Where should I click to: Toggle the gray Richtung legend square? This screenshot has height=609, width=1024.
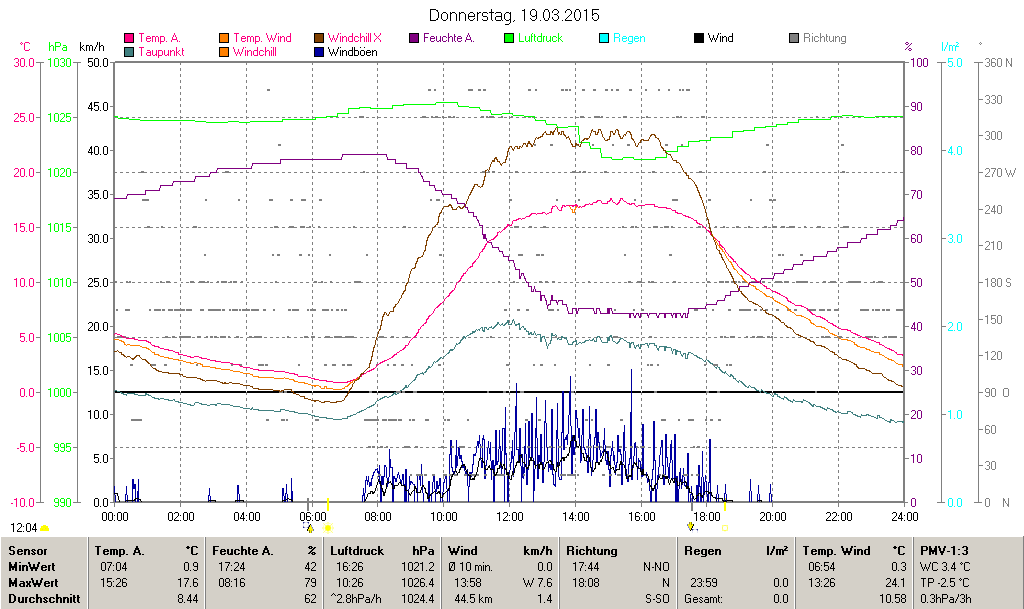pyautogui.click(x=794, y=38)
